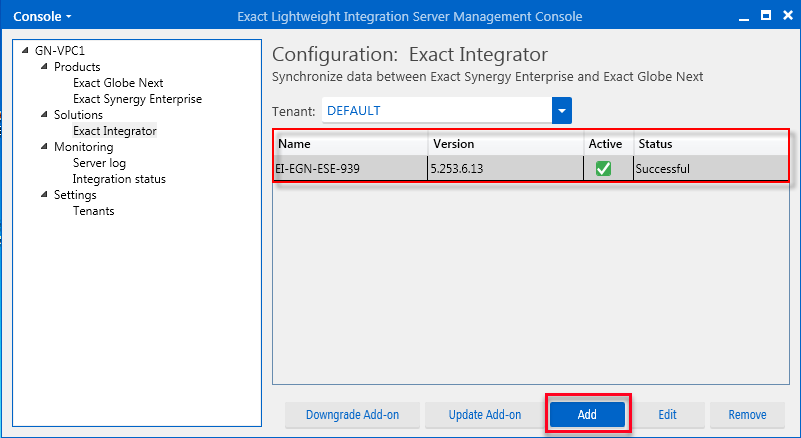Open the Tenant dropdown arrow
Image resolution: width=801 pixels, height=438 pixels.
click(x=562, y=110)
